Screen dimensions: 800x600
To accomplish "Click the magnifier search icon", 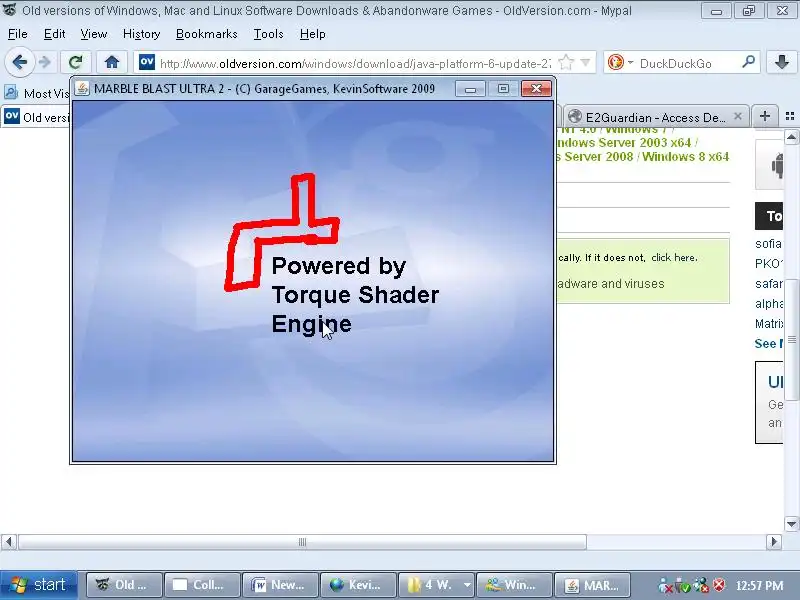I will (x=748, y=62).
